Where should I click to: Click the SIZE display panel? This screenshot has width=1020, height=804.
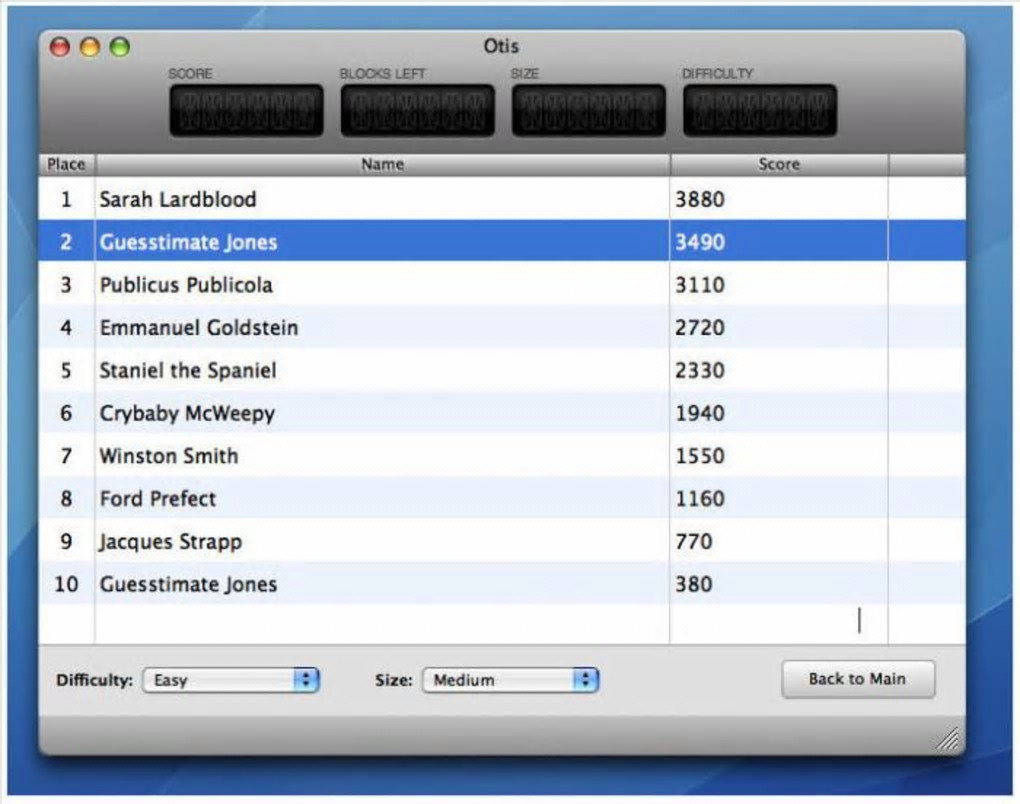[589, 111]
